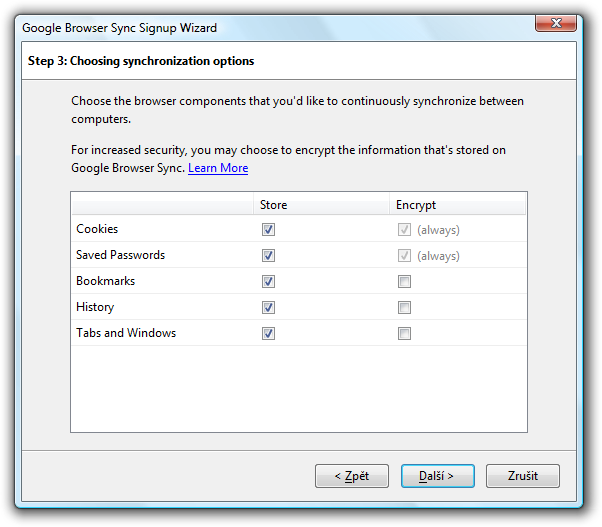Screen dimensions: 602x527
Task: Select the Bookmarks row label
Action: [x=106, y=281]
